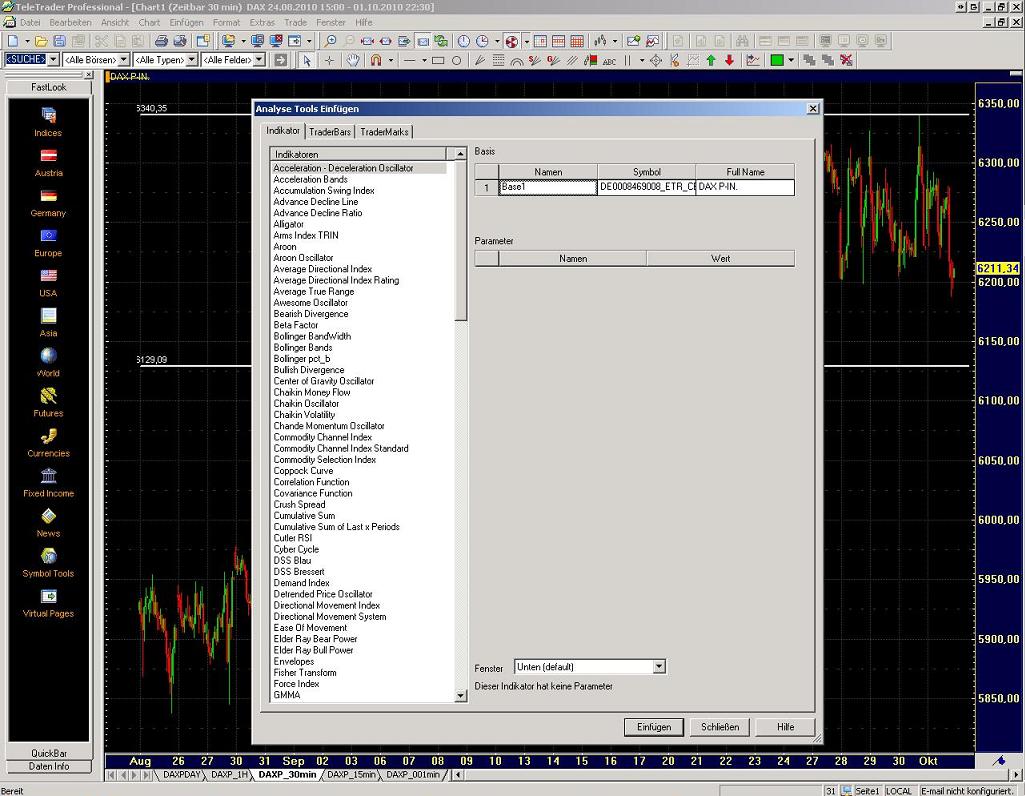Open the QuickBar panel button
The image size is (1025, 796).
49,753
